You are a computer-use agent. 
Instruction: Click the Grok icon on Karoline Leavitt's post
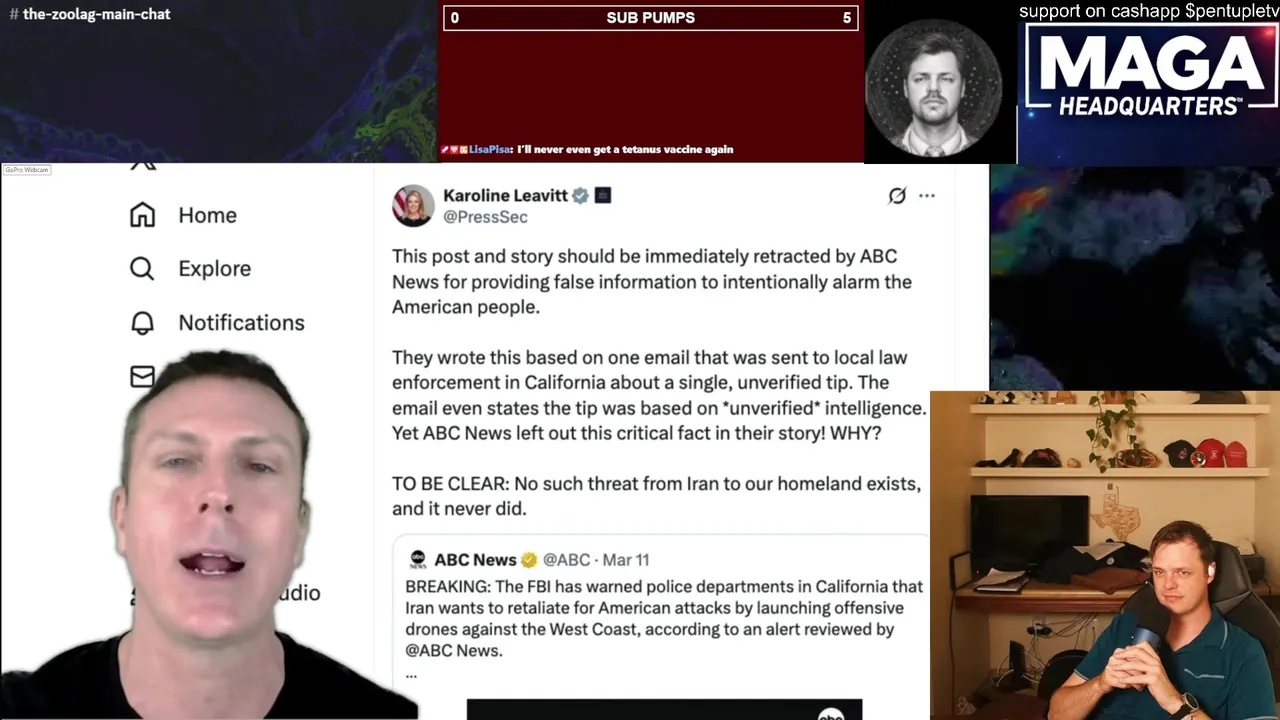click(x=897, y=196)
